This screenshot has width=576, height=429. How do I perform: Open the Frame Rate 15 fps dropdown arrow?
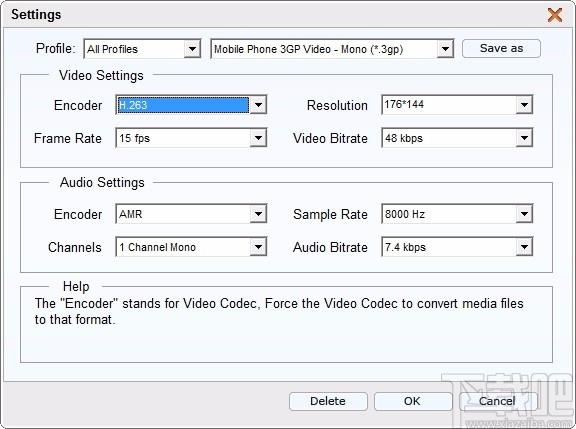pyautogui.click(x=258, y=138)
